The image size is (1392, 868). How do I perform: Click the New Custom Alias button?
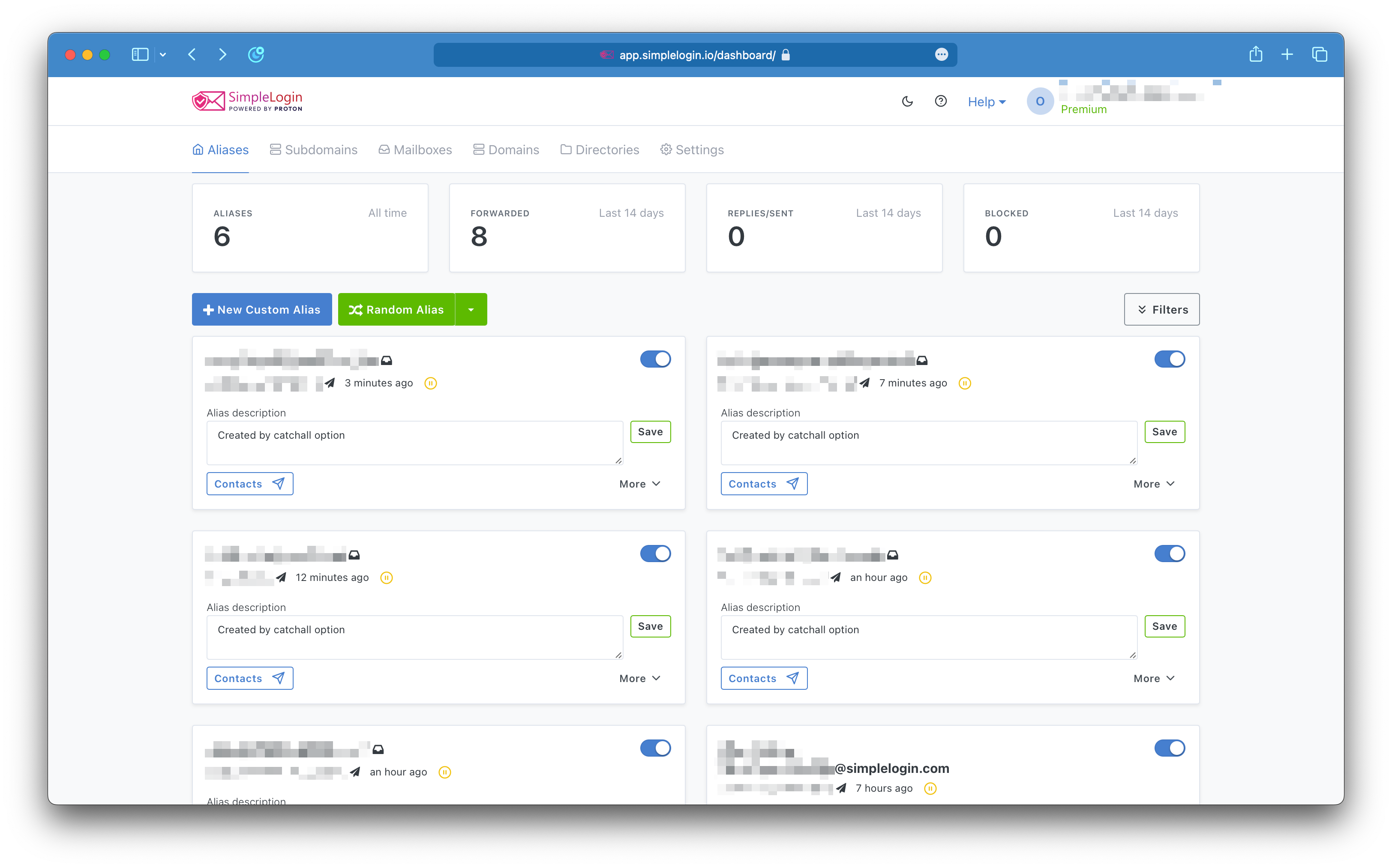click(262, 310)
